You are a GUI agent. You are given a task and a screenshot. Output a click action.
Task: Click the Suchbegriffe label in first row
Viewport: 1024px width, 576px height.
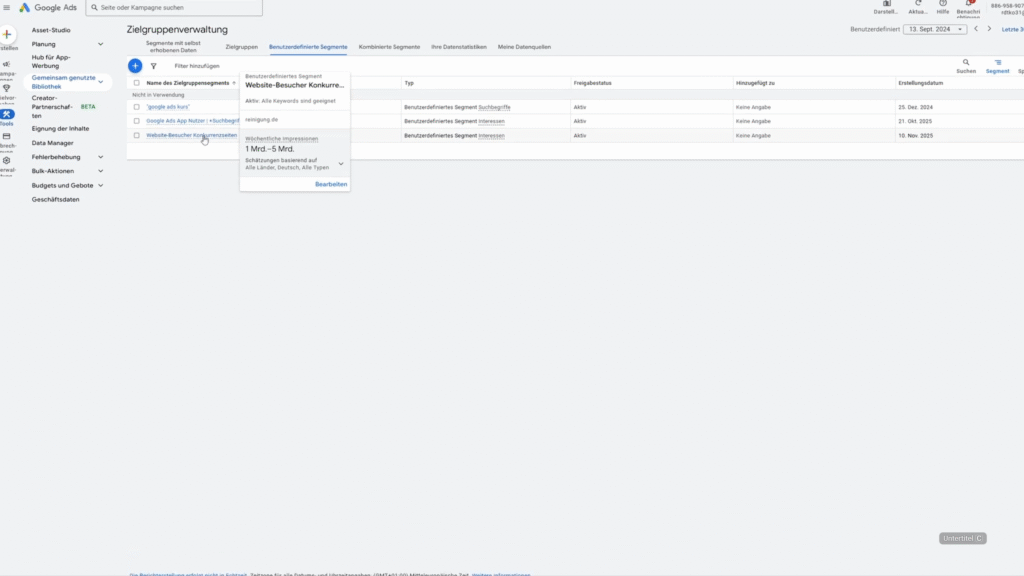point(494,107)
